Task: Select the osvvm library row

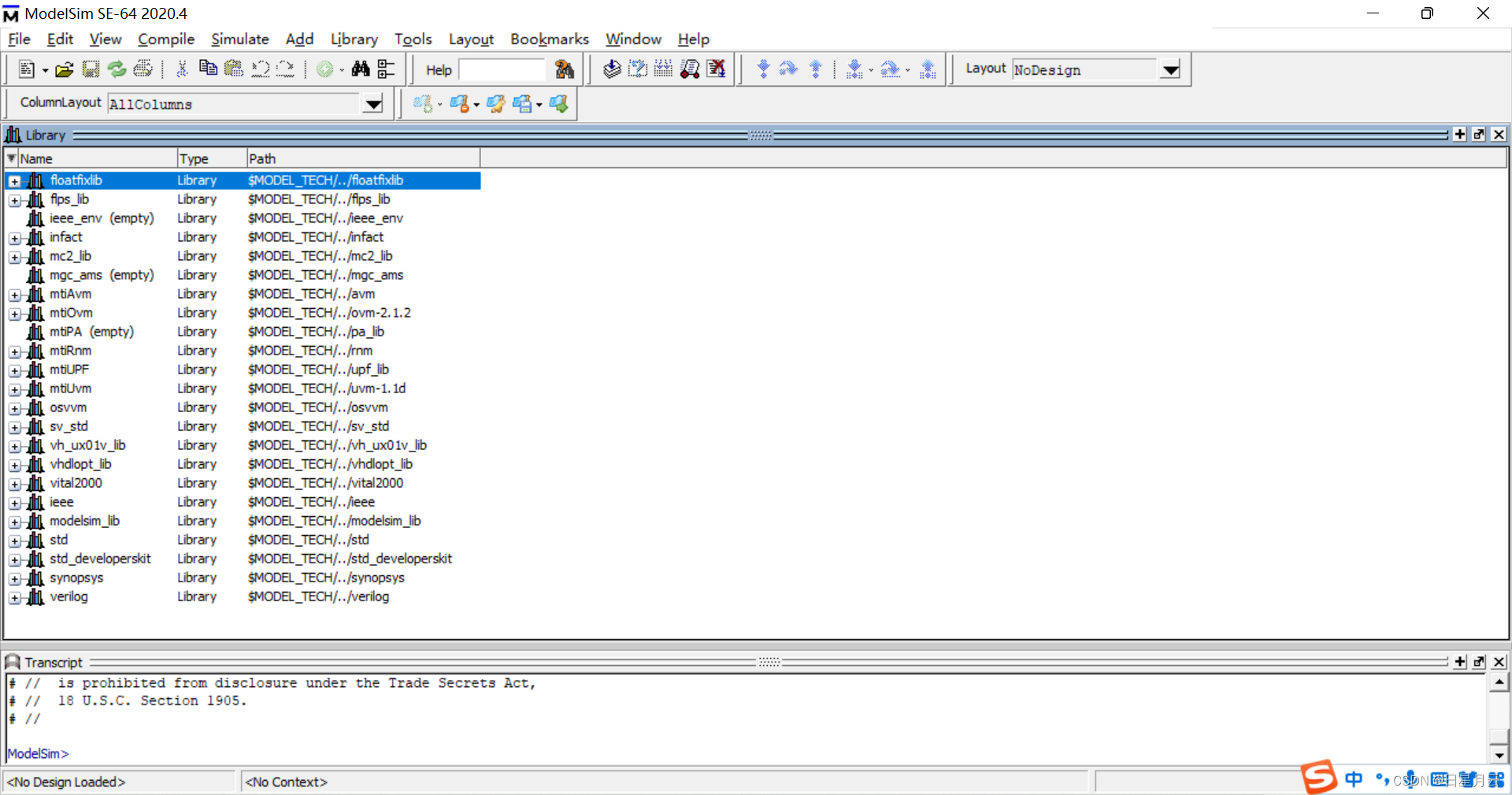Action: (x=243, y=407)
